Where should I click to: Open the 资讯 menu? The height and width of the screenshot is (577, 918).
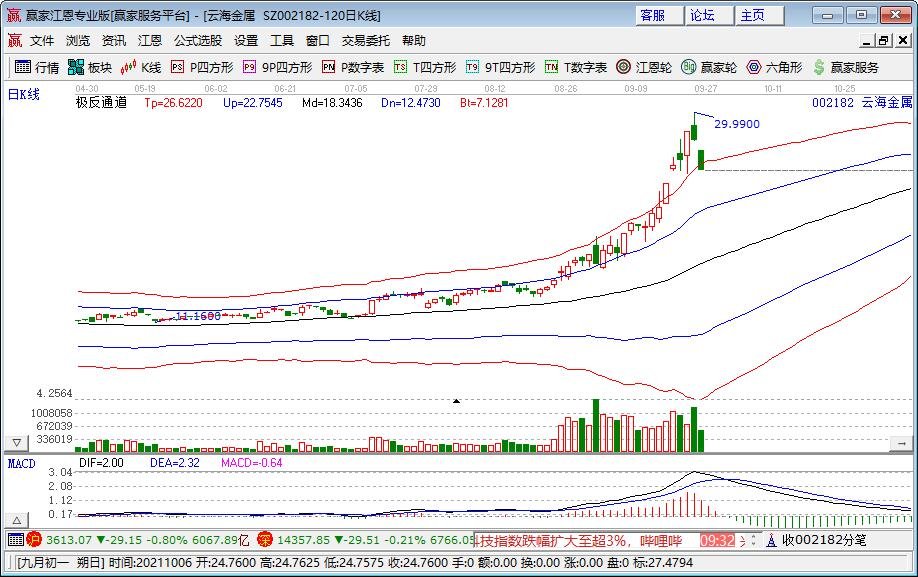[x=114, y=40]
